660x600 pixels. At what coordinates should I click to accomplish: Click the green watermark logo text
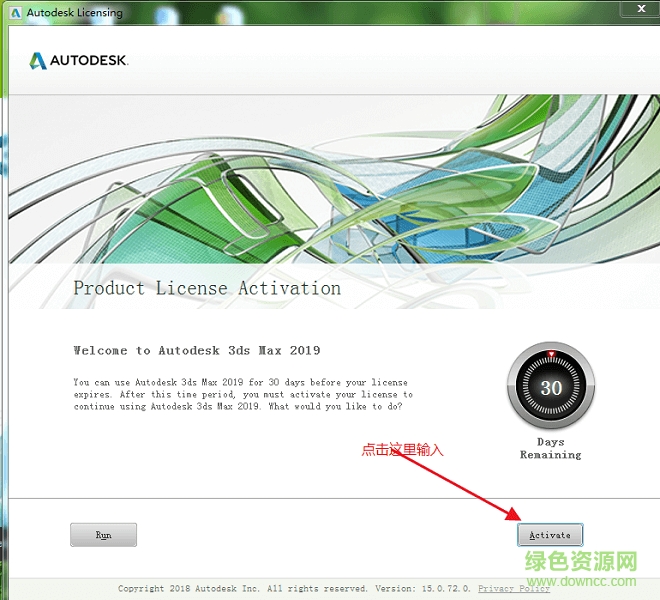pyautogui.click(x=581, y=562)
